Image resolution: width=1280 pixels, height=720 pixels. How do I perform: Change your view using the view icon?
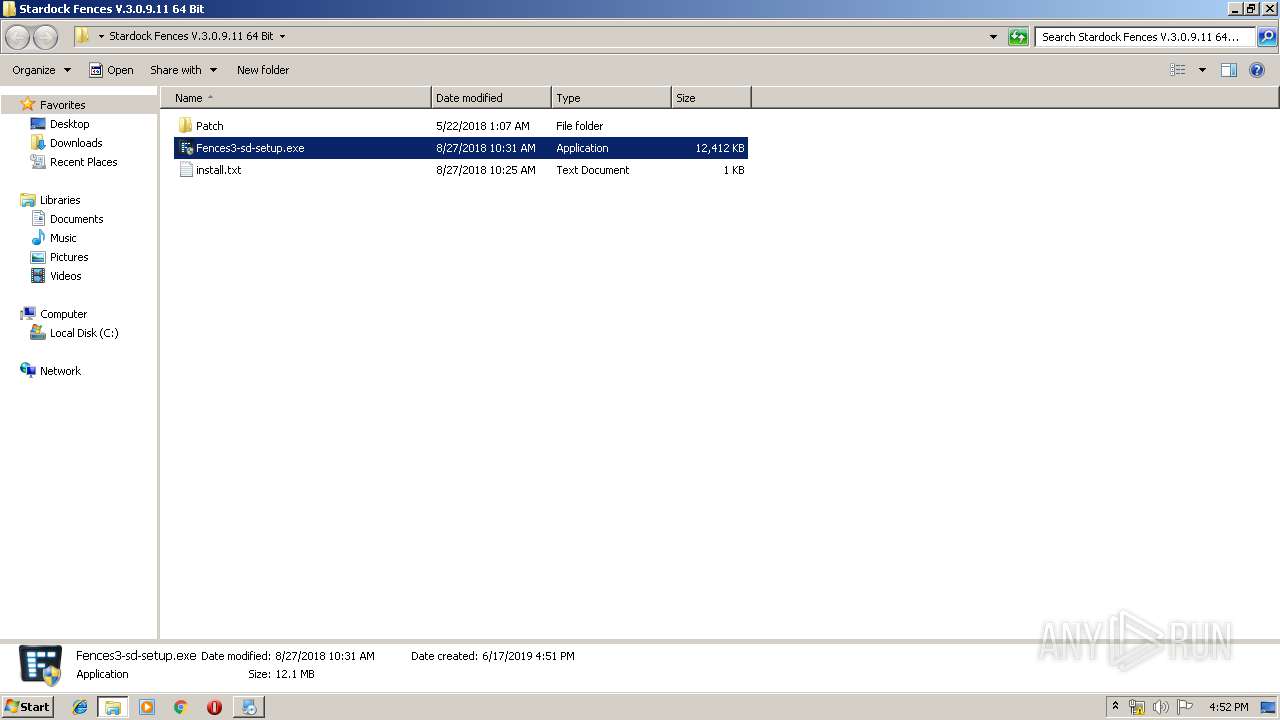pyautogui.click(x=1178, y=70)
